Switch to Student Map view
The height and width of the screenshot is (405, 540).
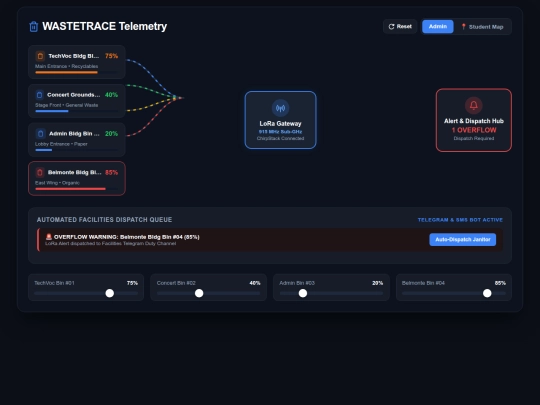point(482,27)
